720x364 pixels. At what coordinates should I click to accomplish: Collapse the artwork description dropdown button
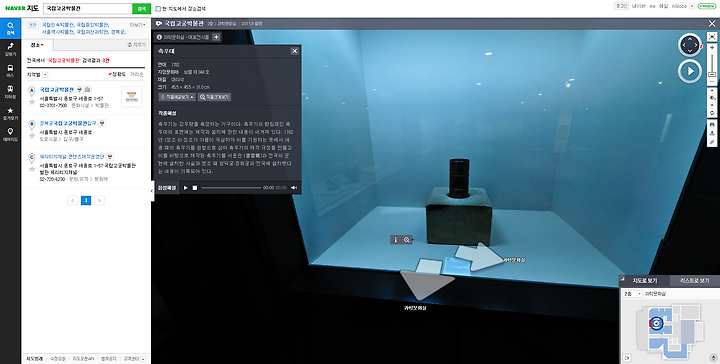click(x=177, y=97)
